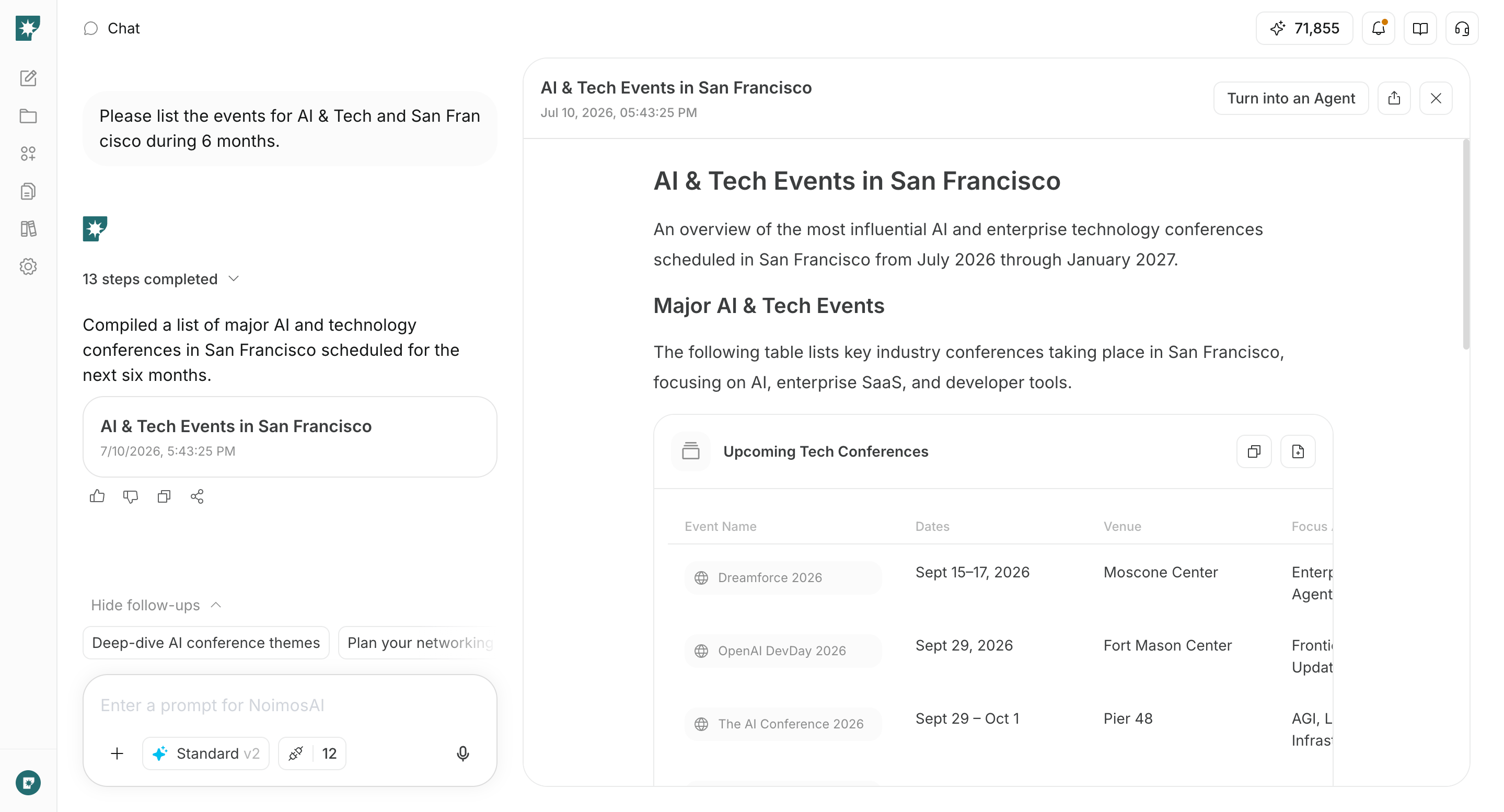Open AI & Tech Events in San Francisco card
This screenshot has width=1504, height=812.
(x=290, y=437)
